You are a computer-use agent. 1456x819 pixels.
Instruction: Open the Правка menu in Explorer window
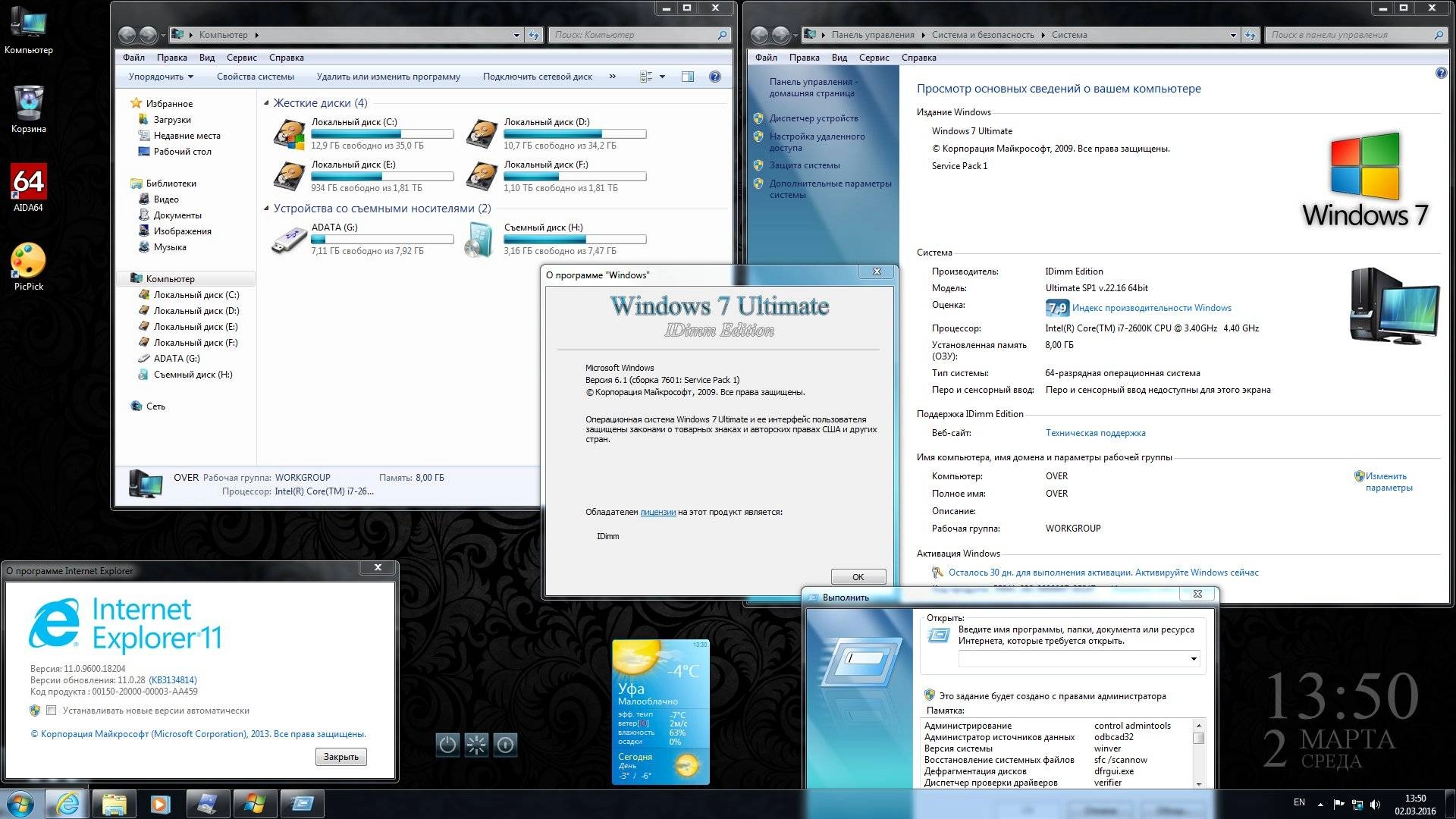(x=172, y=58)
